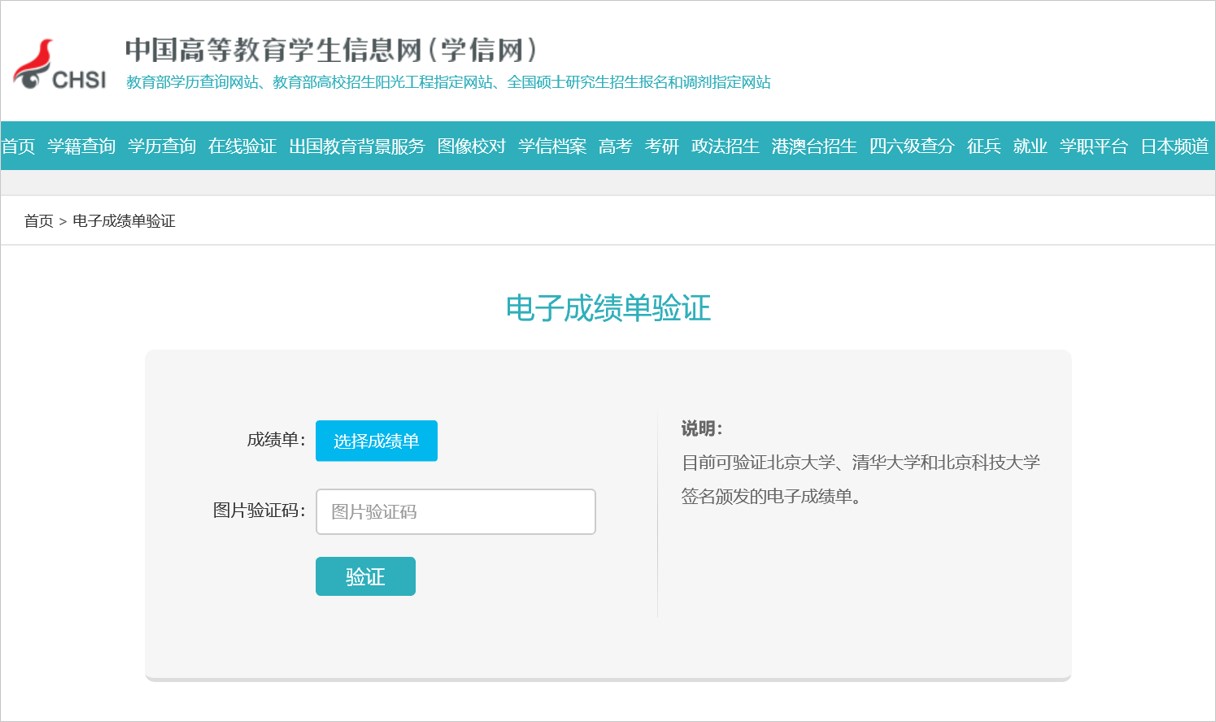Open 学籍查询 navigation item
The image size is (1216, 722).
[82, 146]
